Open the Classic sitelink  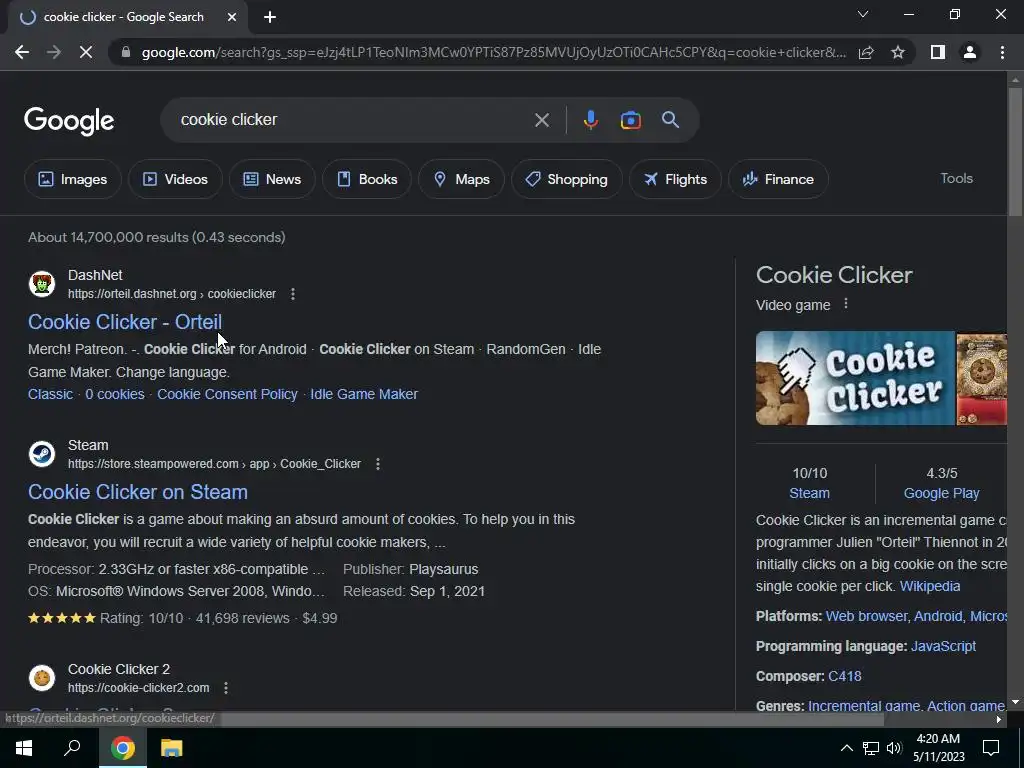pos(50,394)
